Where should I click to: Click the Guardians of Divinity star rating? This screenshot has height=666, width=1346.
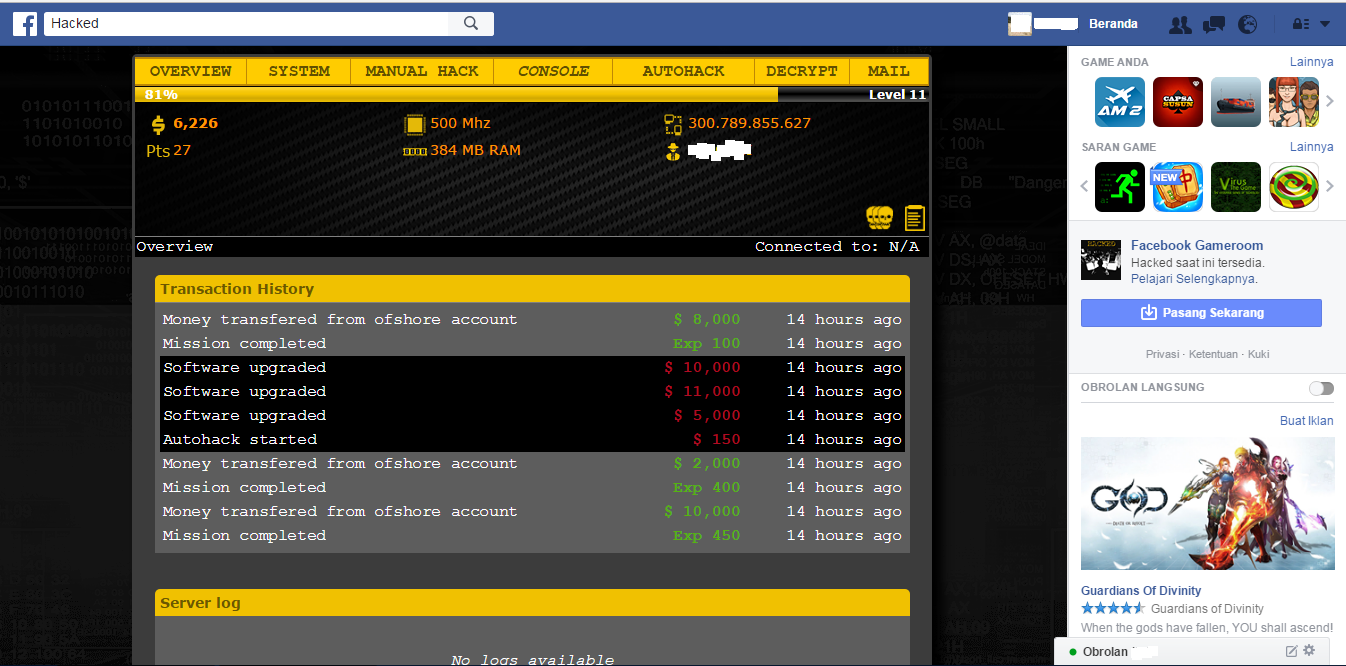1113,608
